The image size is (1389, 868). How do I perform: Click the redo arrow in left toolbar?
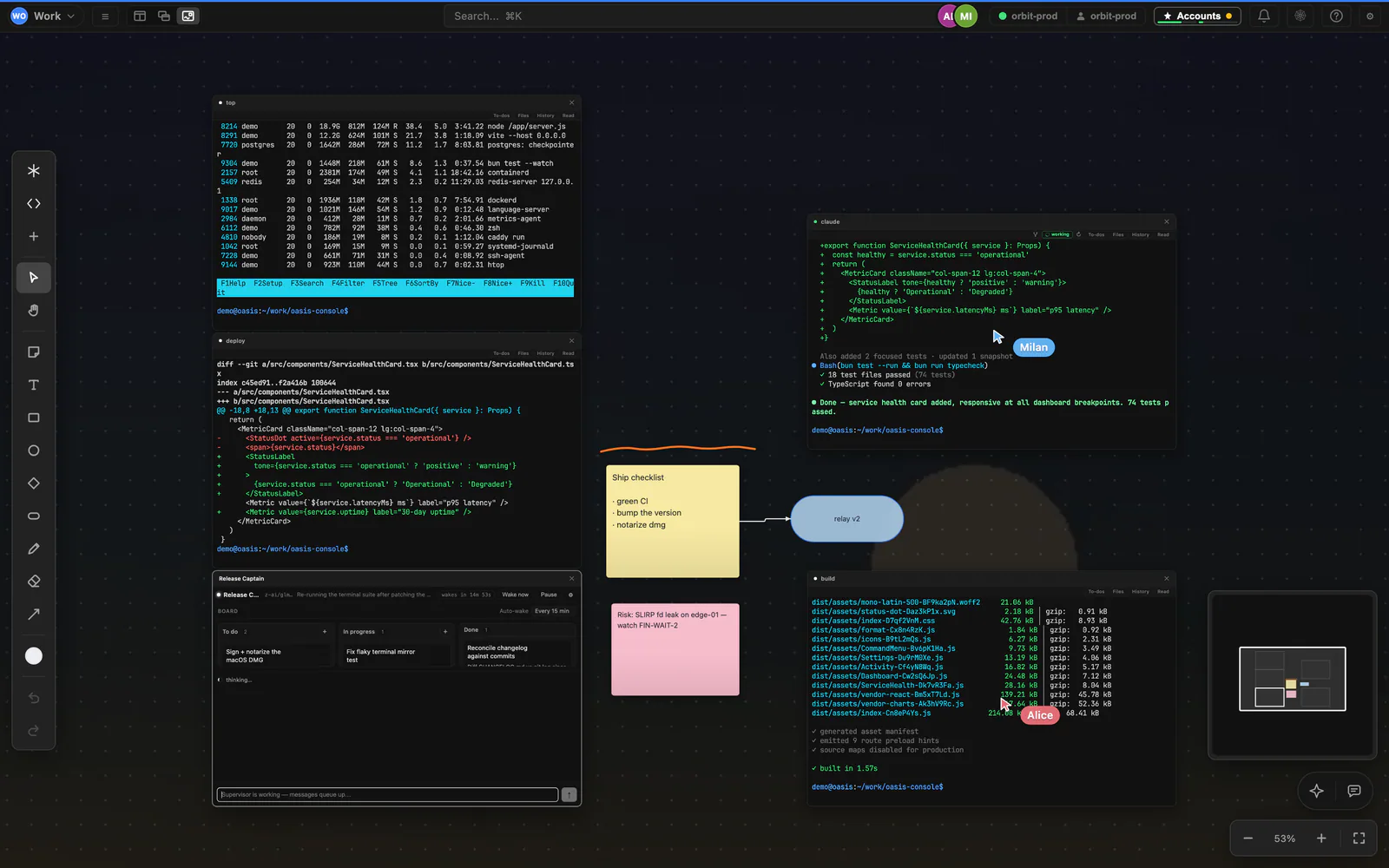click(34, 731)
